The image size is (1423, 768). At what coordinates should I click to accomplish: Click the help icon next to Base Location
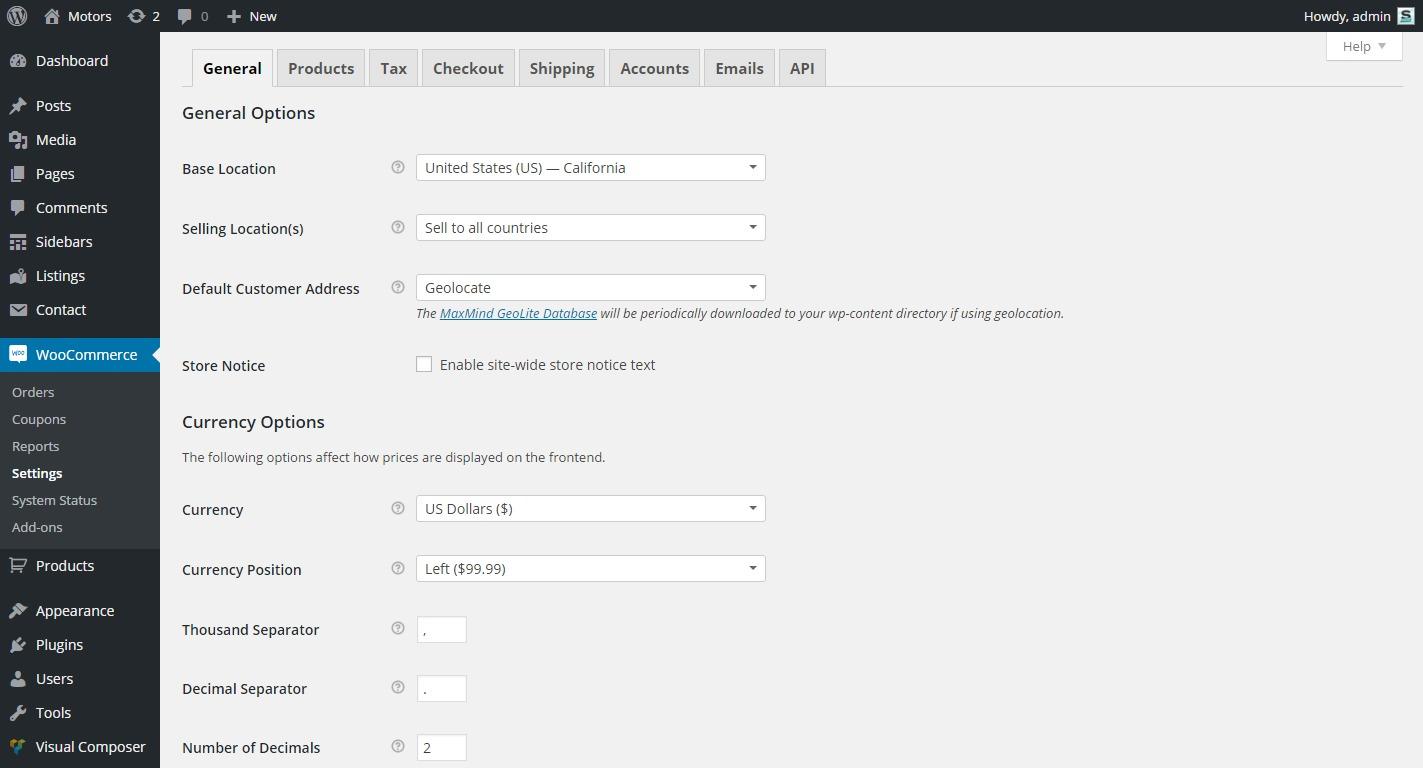[397, 168]
